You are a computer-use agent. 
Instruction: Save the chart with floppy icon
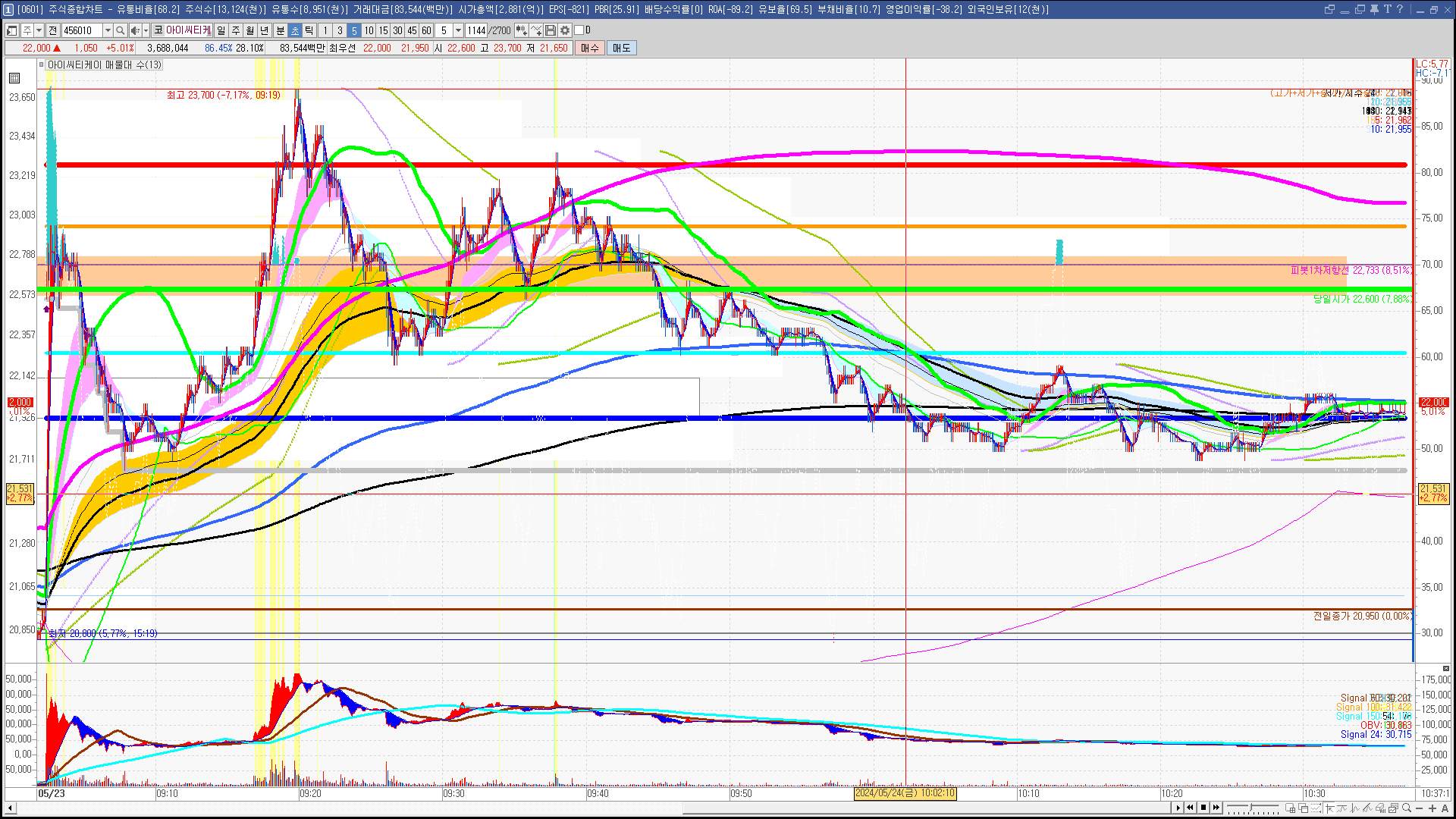point(551,30)
